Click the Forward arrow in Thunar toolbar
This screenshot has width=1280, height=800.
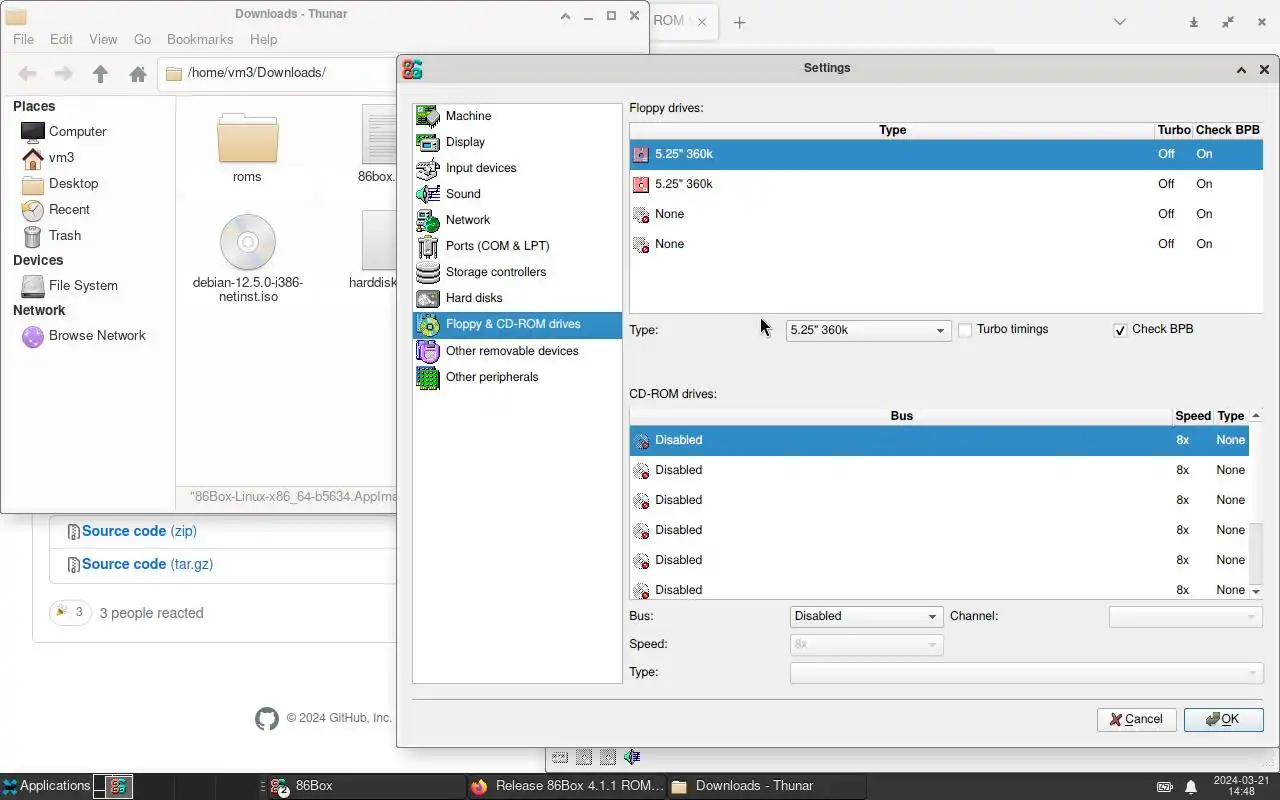[63, 73]
